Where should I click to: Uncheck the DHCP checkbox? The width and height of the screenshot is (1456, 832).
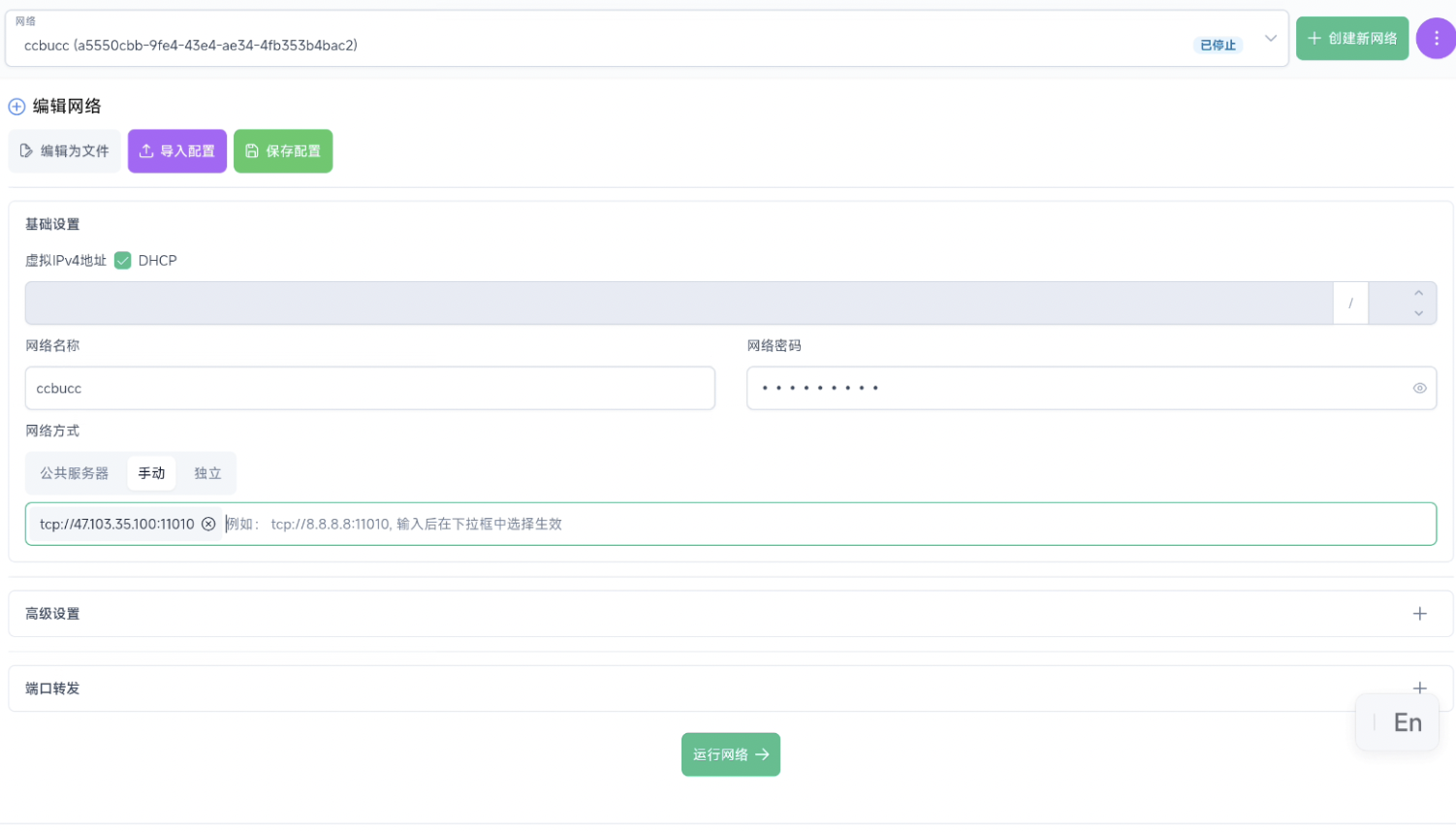point(123,260)
